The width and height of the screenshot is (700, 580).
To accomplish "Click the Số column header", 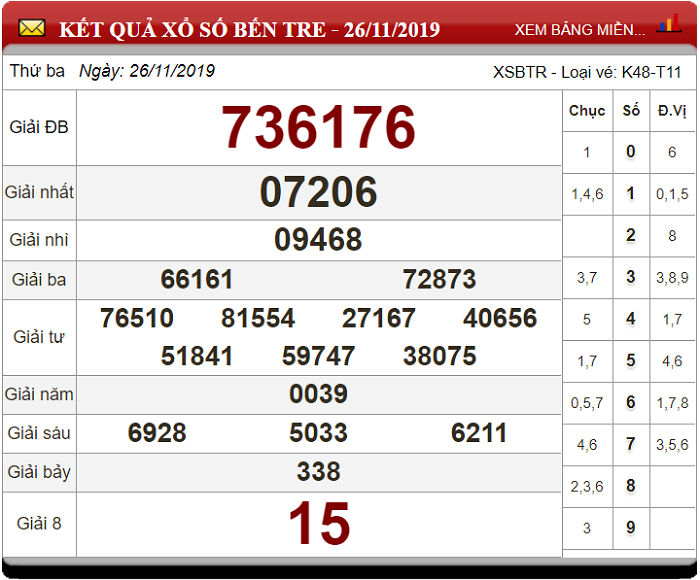I will tap(631, 110).
